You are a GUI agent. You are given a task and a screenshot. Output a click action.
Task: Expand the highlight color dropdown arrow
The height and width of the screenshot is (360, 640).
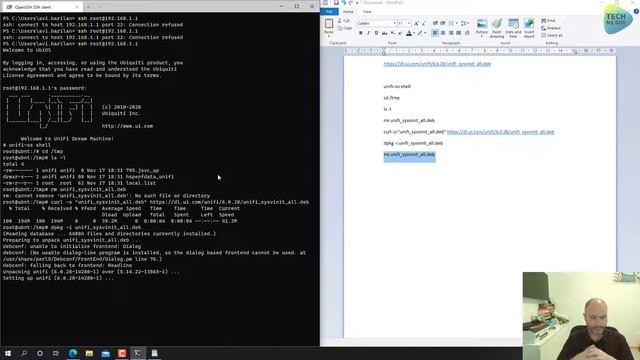(425, 33)
